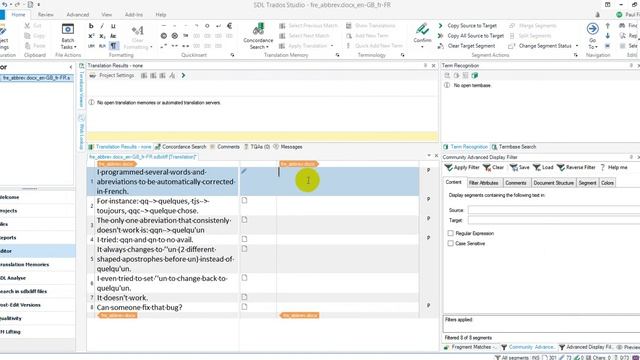This screenshot has height=360, width=640.
Task: Expand QuickInsert group dialog launcher
Action: pyautogui.click(x=232, y=55)
